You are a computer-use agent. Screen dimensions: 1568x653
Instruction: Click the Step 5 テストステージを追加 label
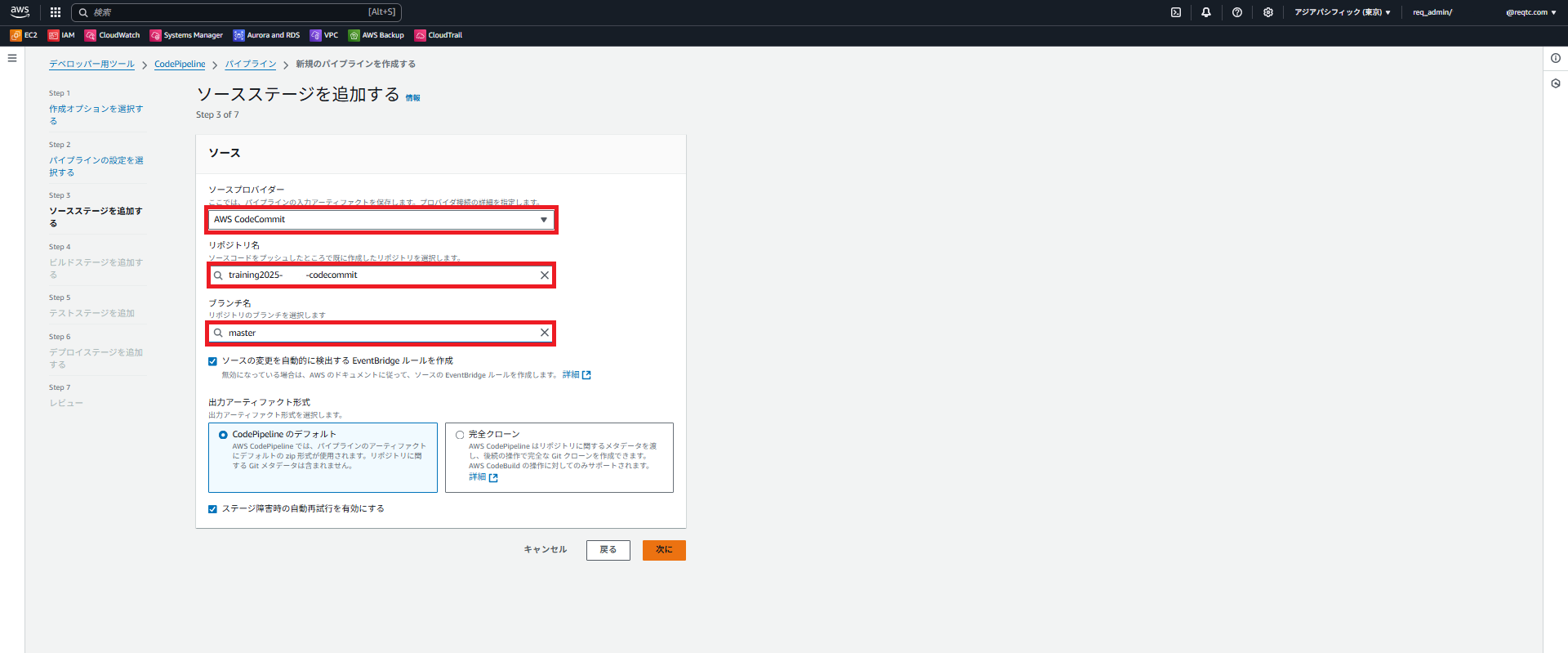(x=91, y=313)
